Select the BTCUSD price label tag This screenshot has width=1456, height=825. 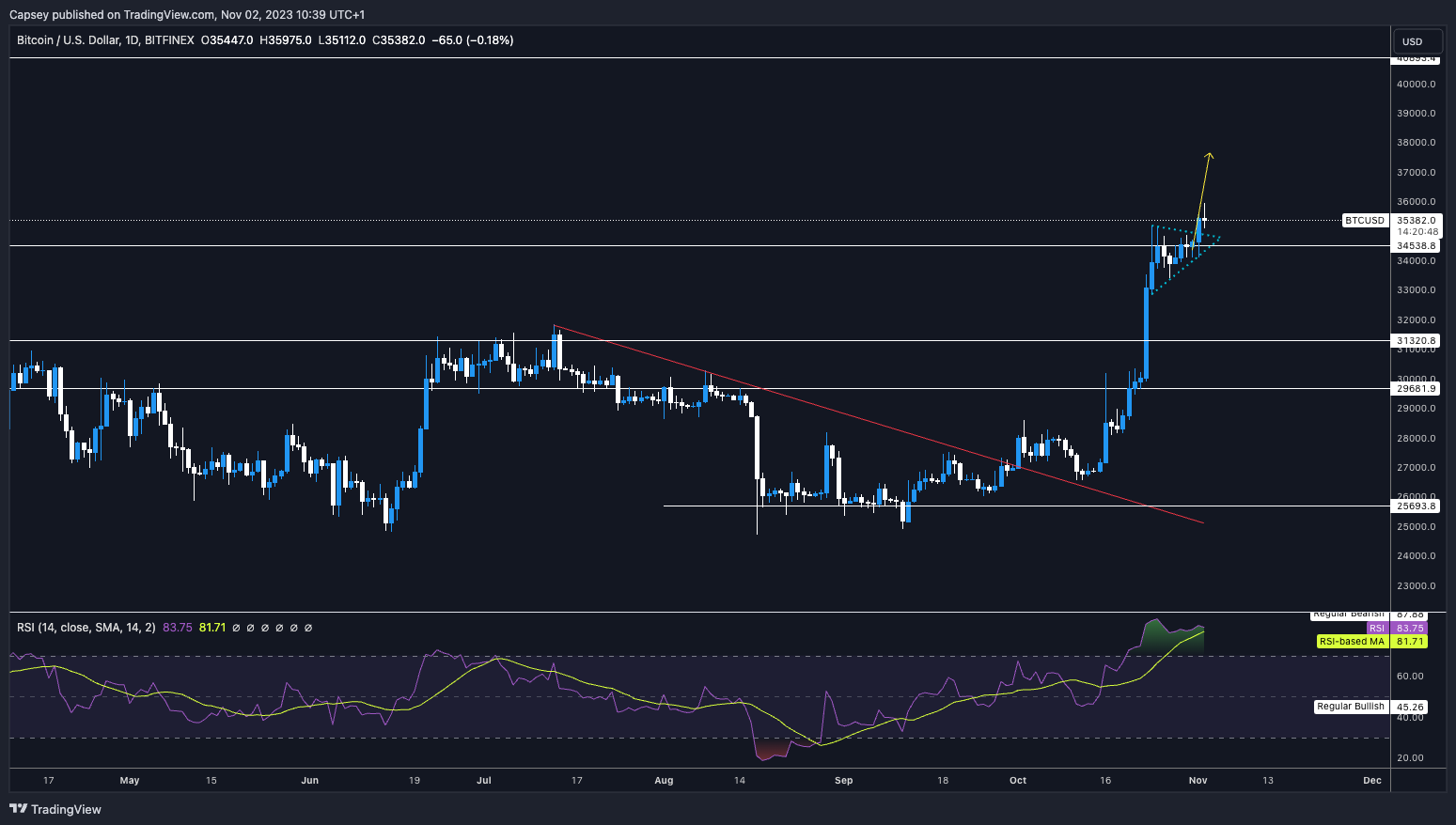pos(1364,221)
